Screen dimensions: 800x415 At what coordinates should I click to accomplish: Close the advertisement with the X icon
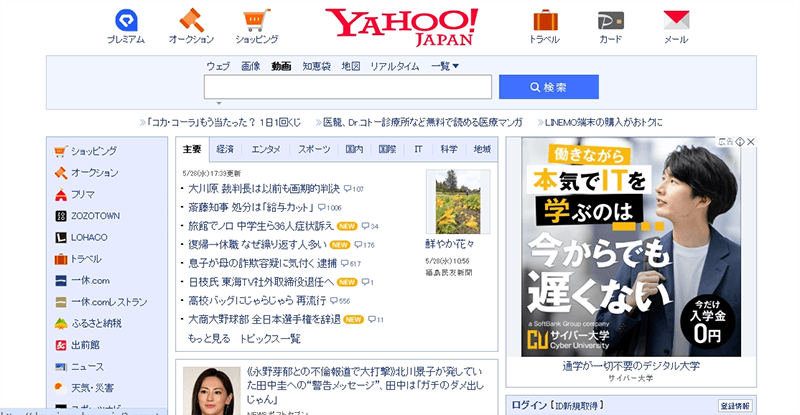(751, 142)
